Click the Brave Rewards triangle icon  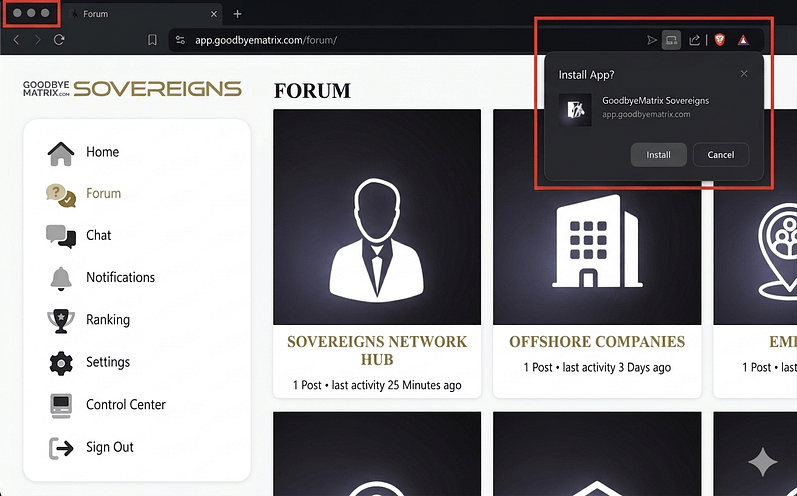tap(743, 40)
